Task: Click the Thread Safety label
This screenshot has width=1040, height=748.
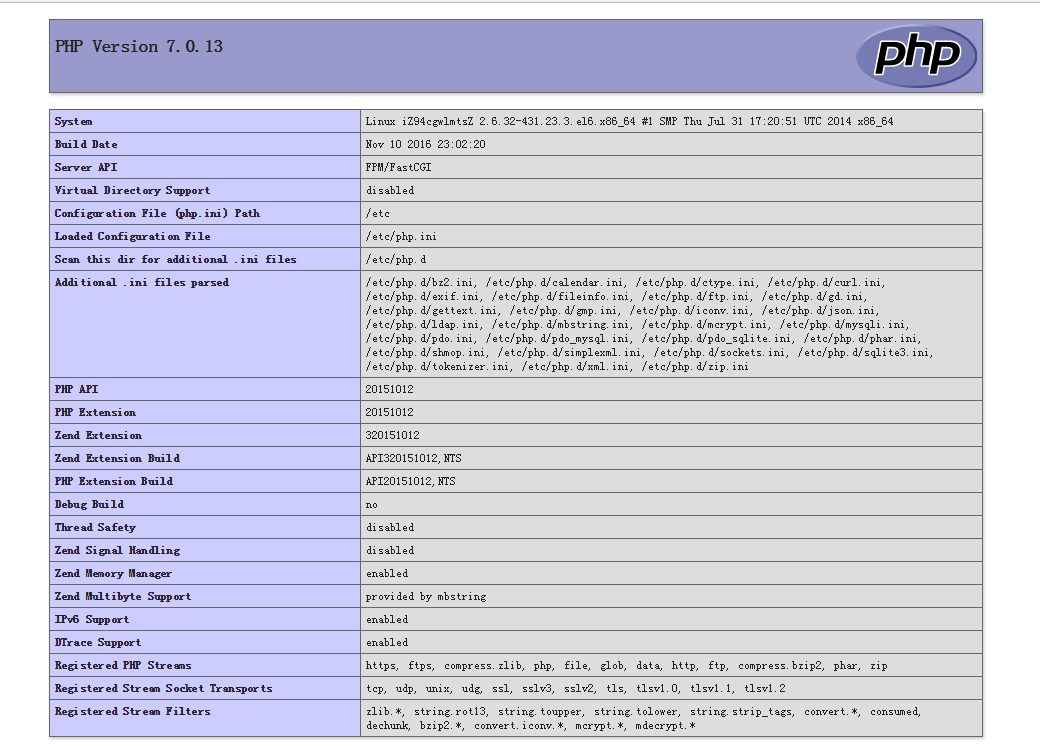Action: [95, 527]
